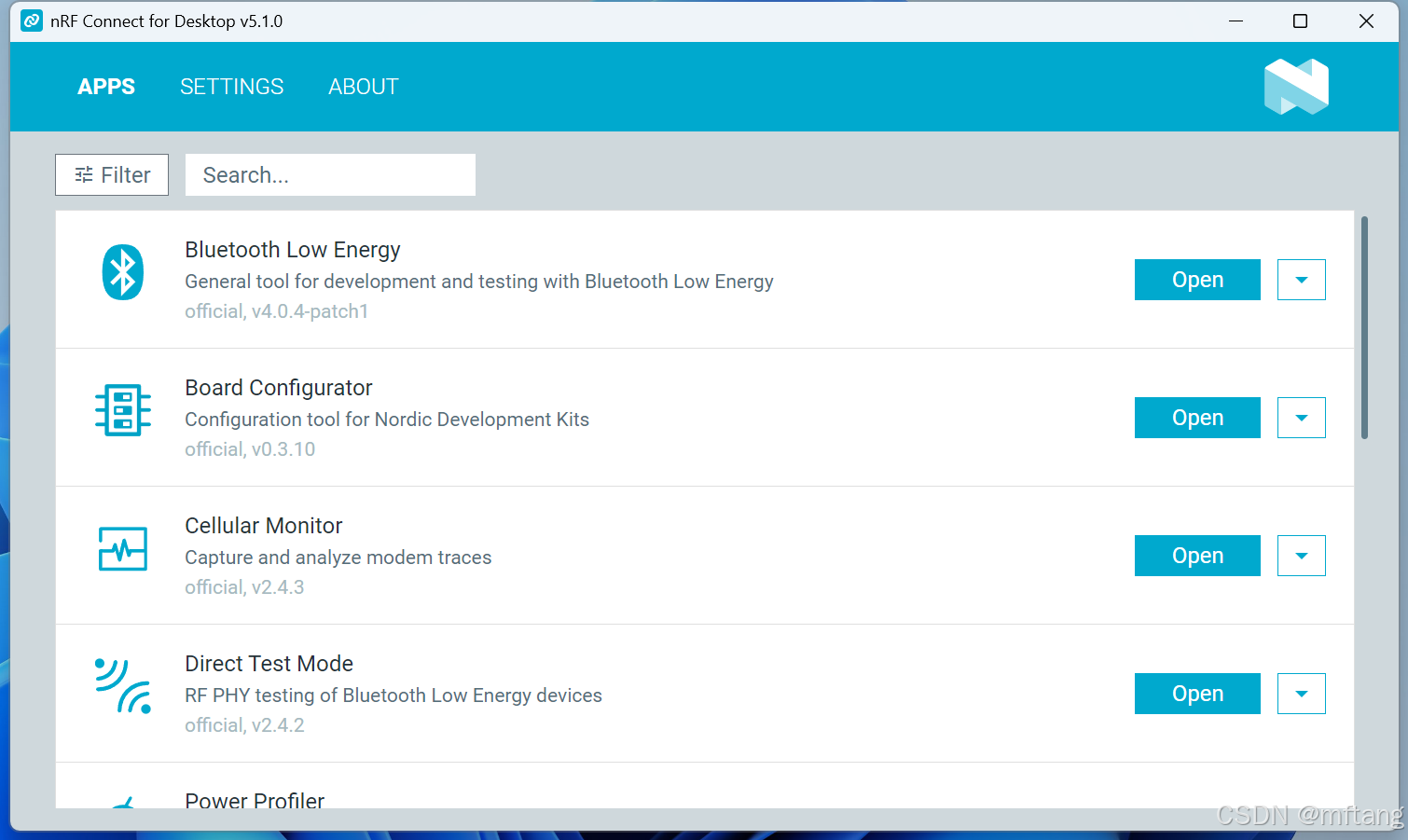Click 'RF PHY testing of Bluetooth Low Energy devices'
This screenshot has width=1408, height=840.
(x=393, y=695)
